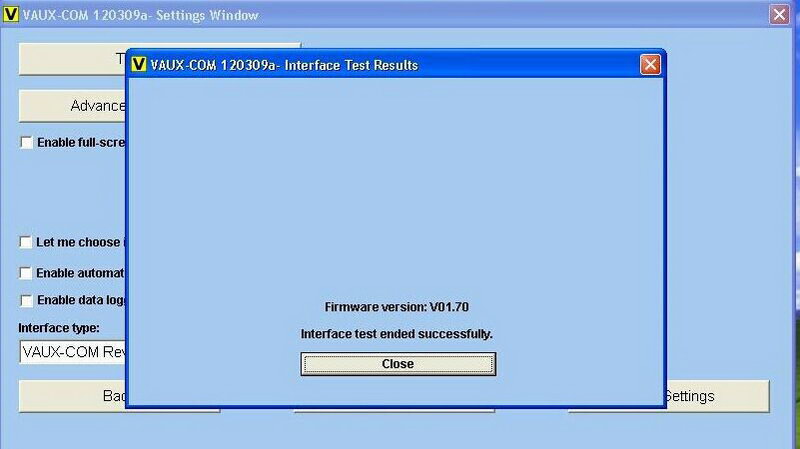Enable the automatic option checkbox
Image resolution: width=800 pixels, height=449 pixels.
(x=26, y=273)
